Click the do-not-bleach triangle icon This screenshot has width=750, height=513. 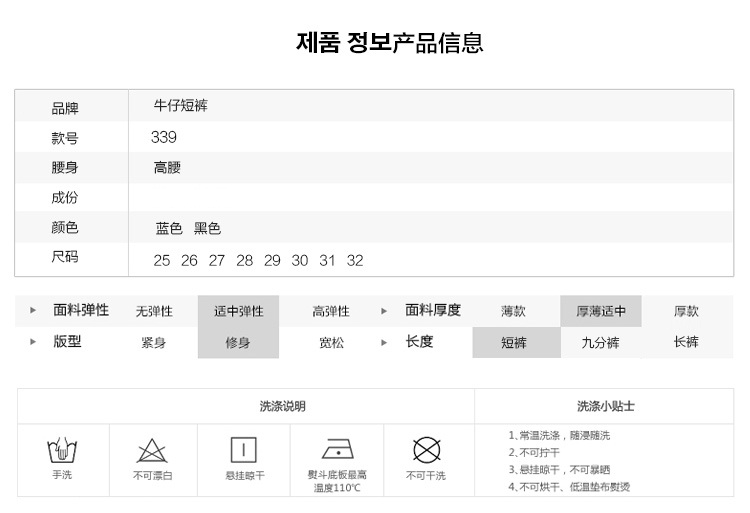coord(152,450)
